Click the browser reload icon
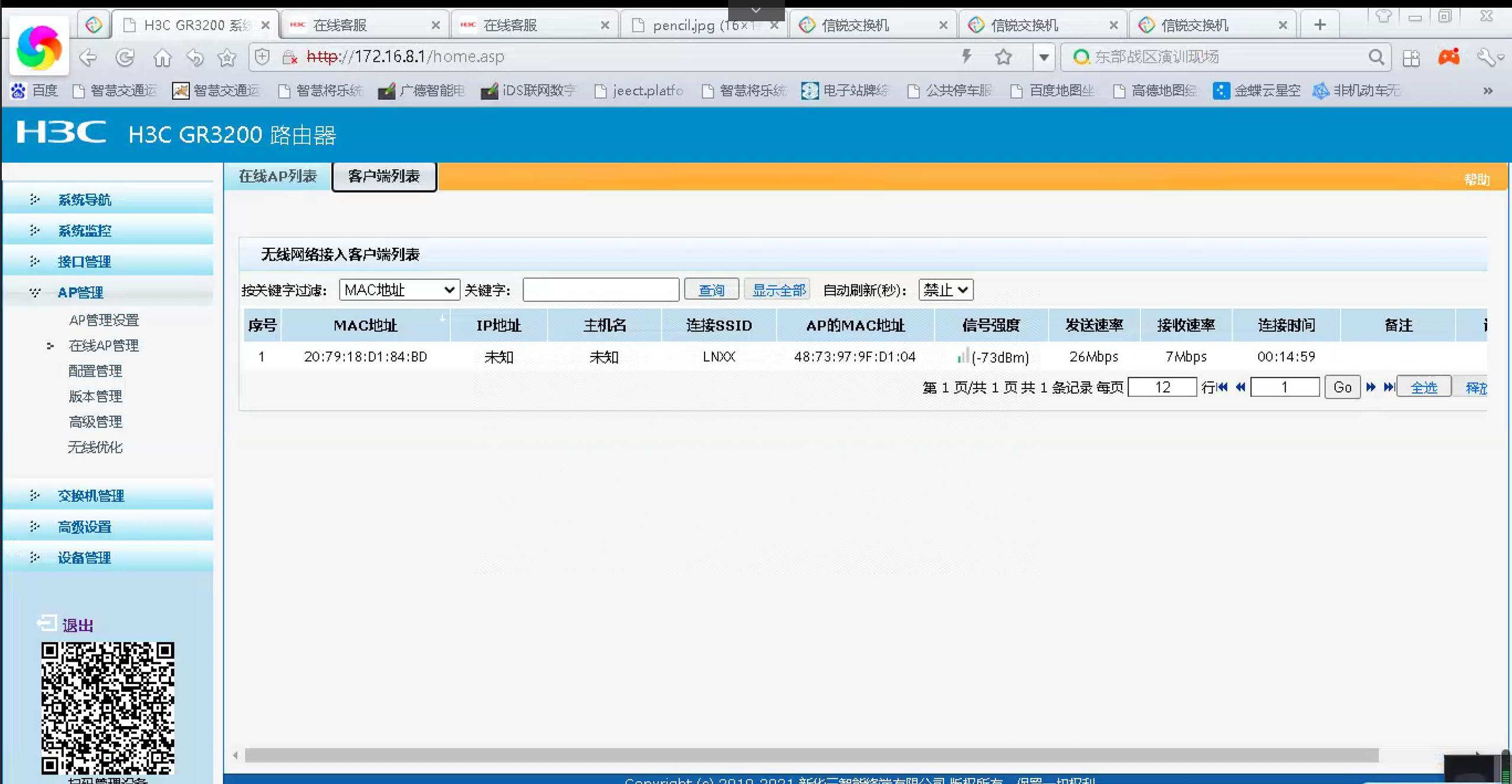 point(125,57)
